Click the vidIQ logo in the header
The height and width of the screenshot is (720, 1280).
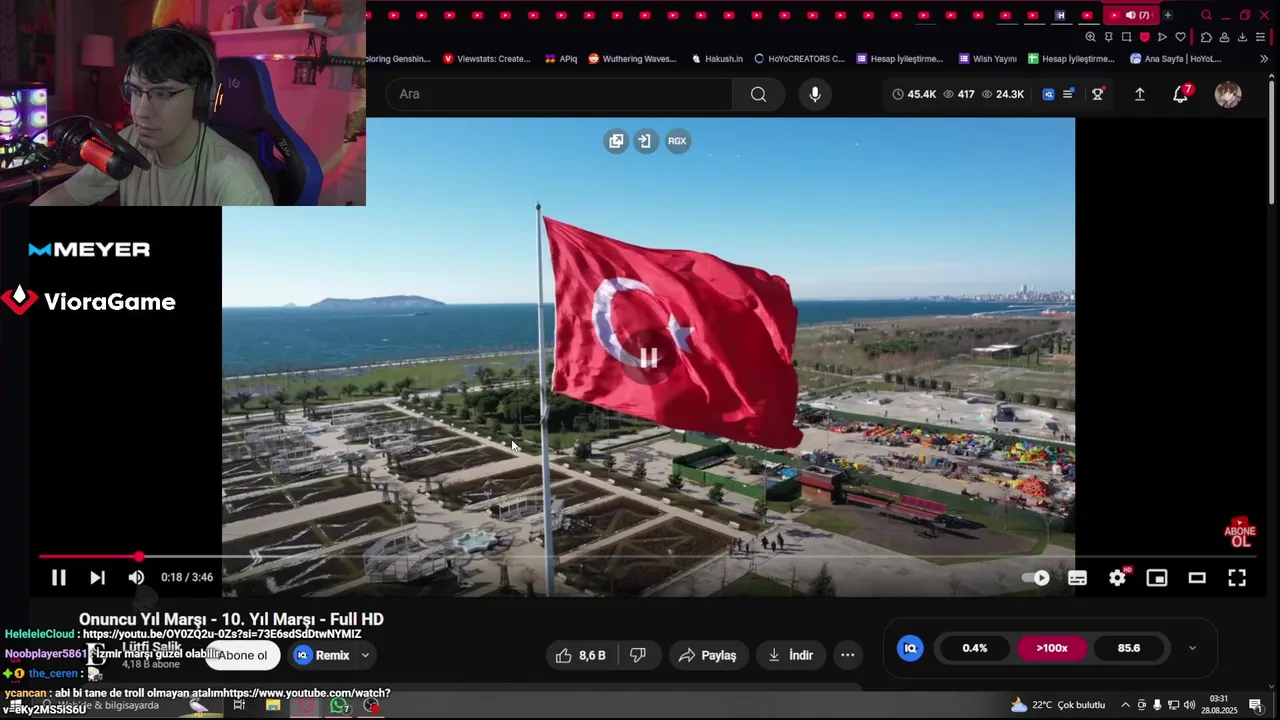[1048, 94]
